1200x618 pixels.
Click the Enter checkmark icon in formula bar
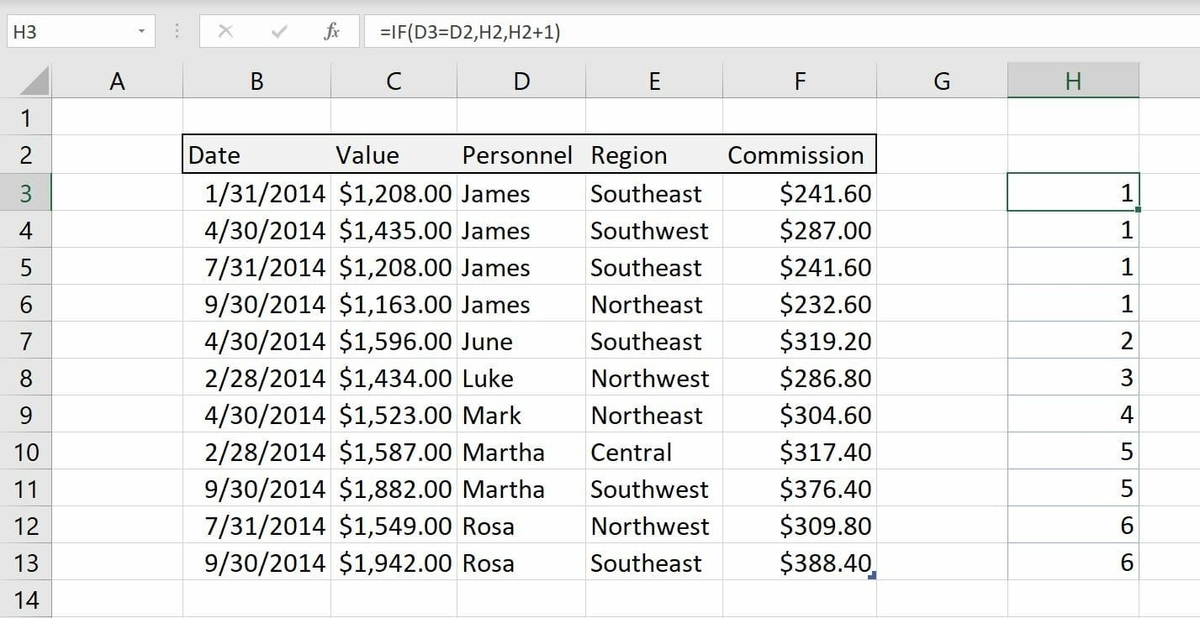(278, 30)
